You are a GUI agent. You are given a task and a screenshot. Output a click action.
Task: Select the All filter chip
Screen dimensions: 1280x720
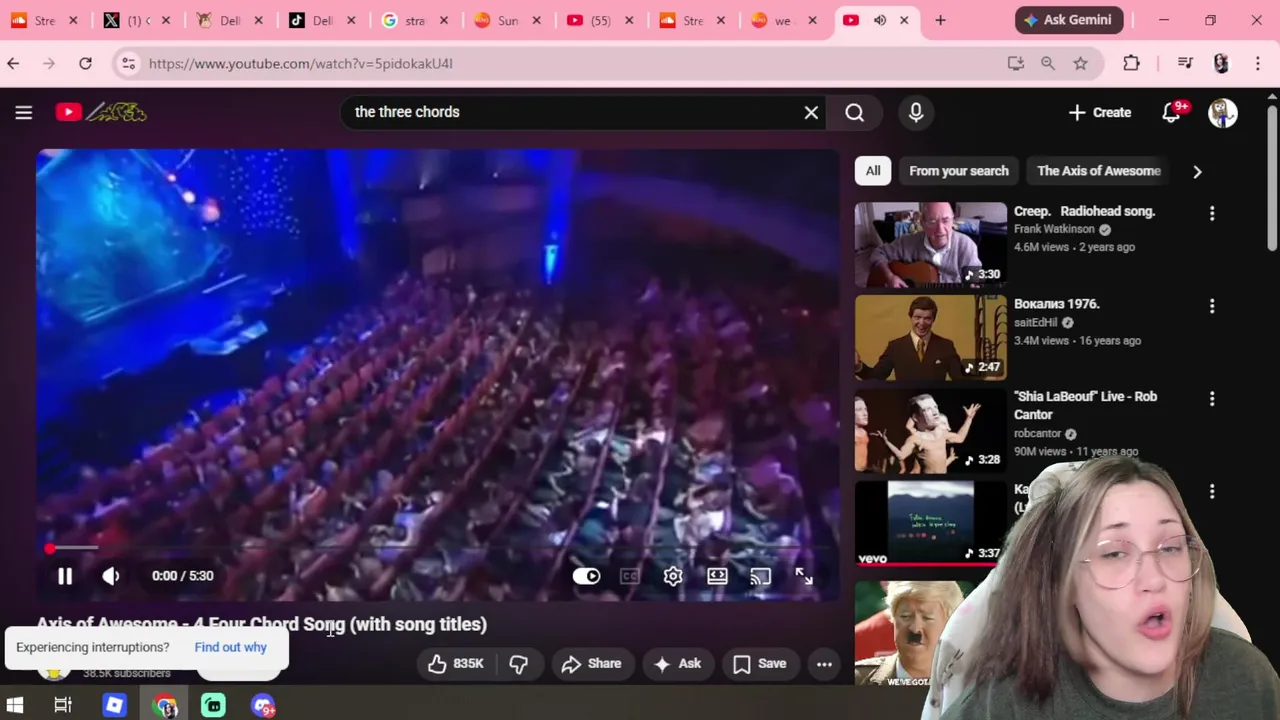(x=873, y=171)
